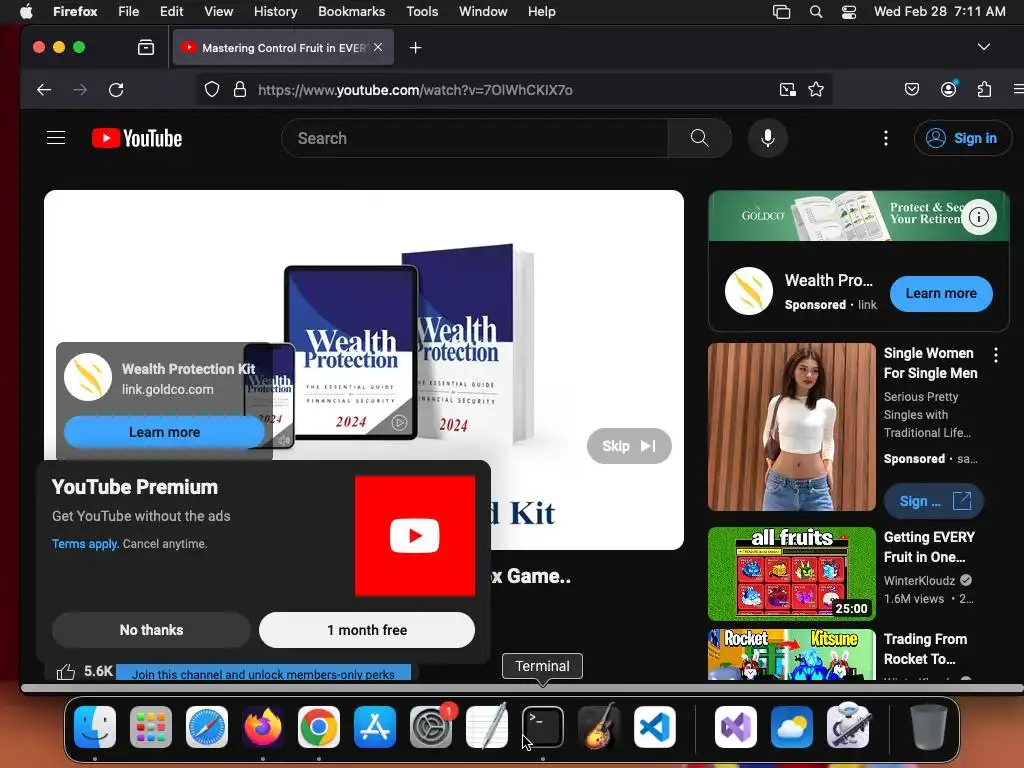Start voice search with microphone icon
The height and width of the screenshot is (768, 1024).
[x=768, y=138]
